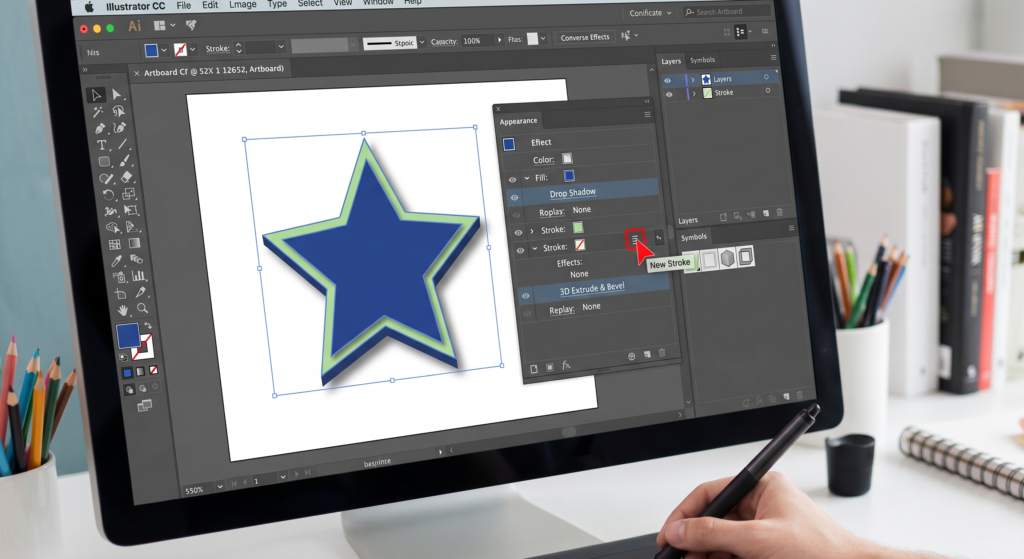Viewport: 1024px width, 559px height.
Task: Click the Layers panel trash icon
Action: tap(779, 212)
